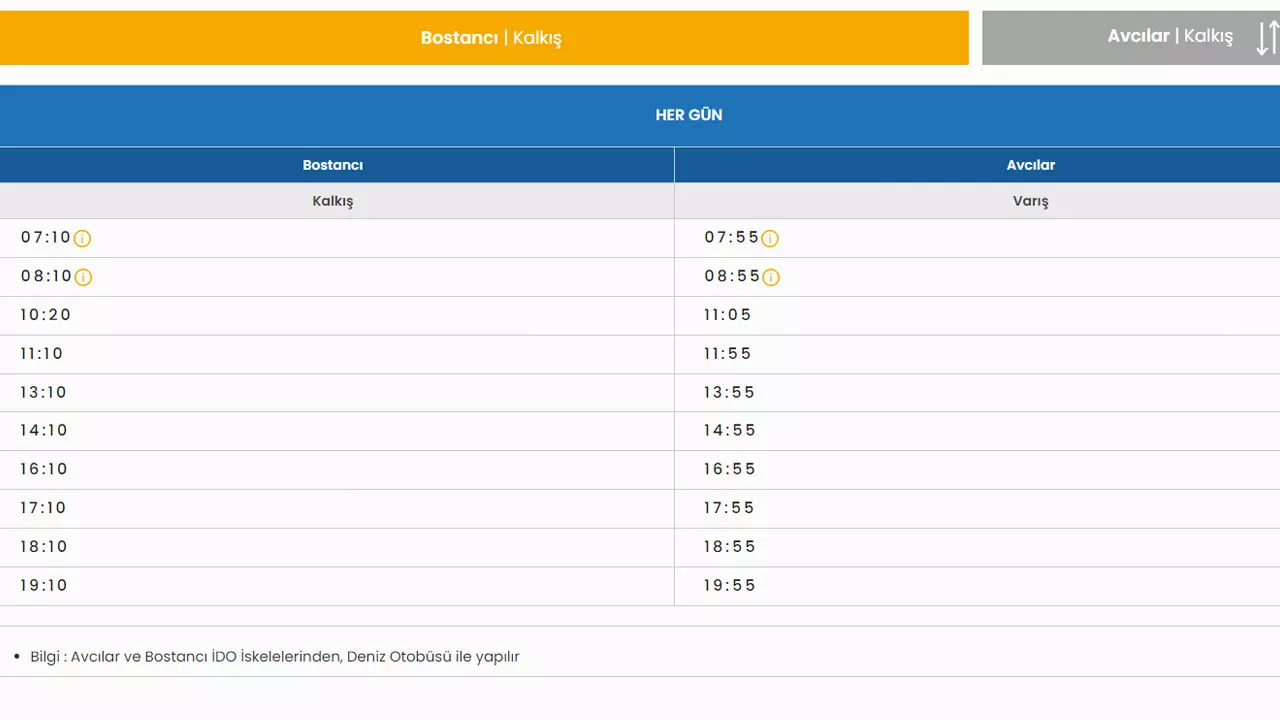Viewport: 1280px width, 720px height.
Task: Click the HER GÜN schedule header
Action: point(688,115)
